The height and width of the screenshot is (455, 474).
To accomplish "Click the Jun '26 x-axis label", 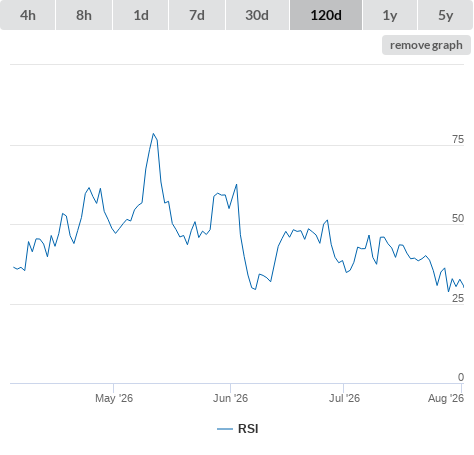I will pos(230,398).
